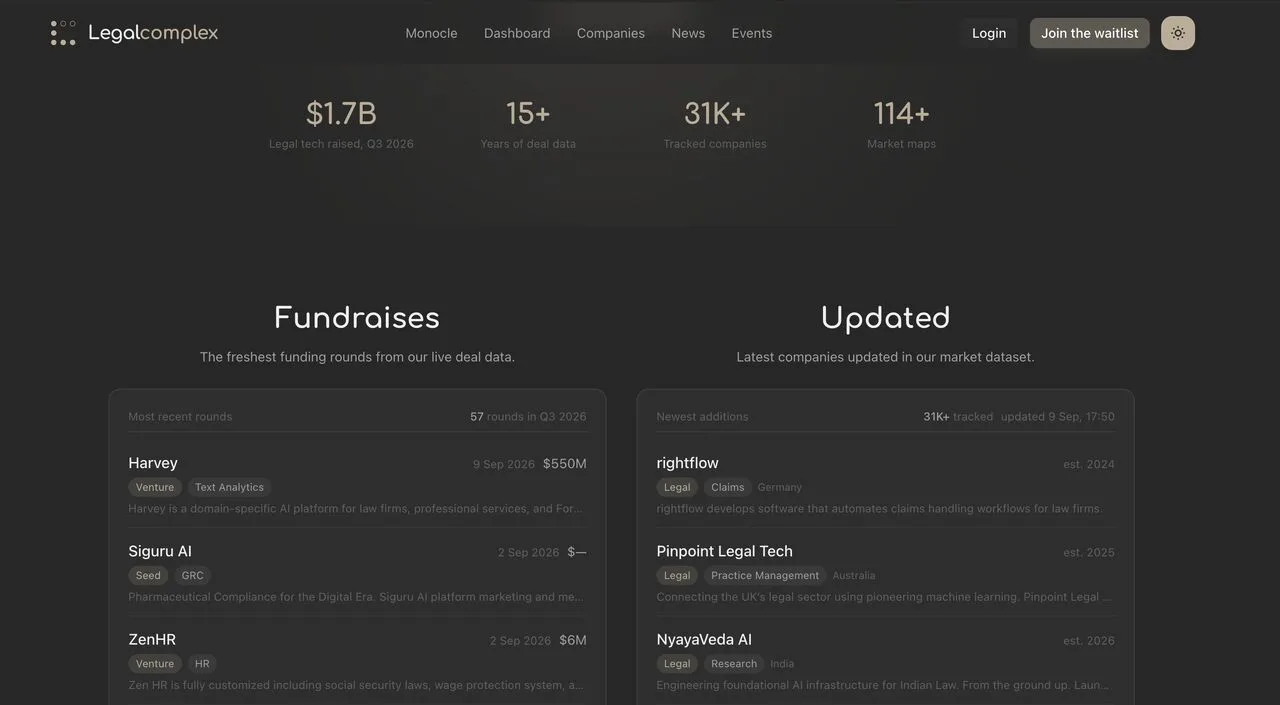Screen dimensions: 1280x705
Task: Click the Text Analytics tag
Action: coord(229,487)
